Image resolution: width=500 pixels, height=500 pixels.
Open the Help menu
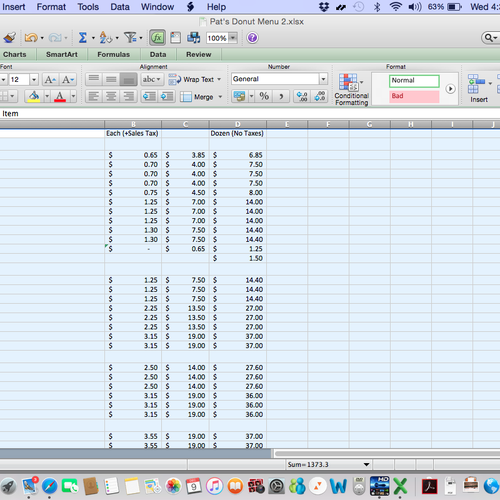click(x=216, y=7)
